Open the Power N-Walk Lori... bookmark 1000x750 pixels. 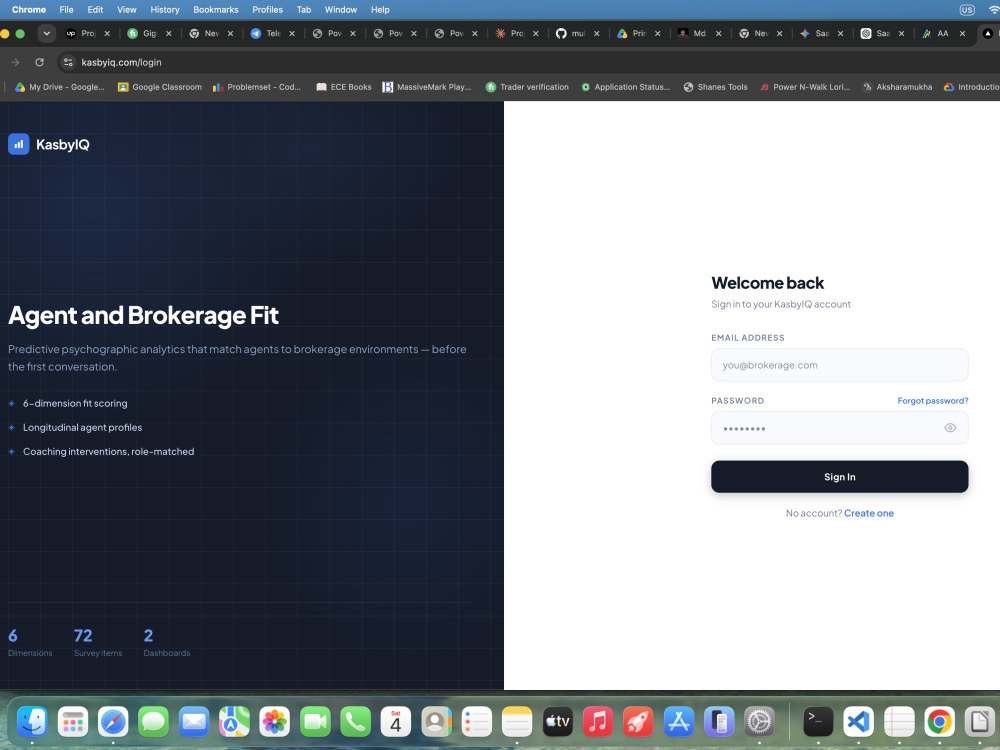(x=805, y=87)
